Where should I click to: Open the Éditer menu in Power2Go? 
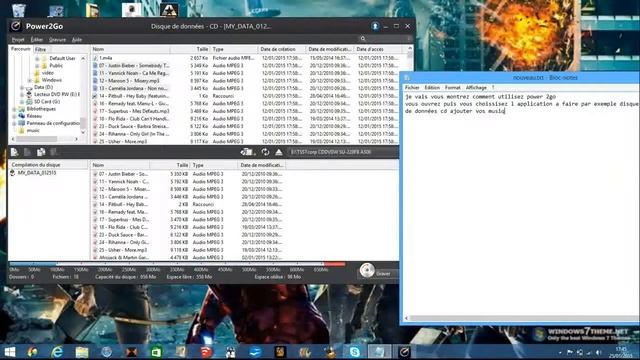(37, 40)
